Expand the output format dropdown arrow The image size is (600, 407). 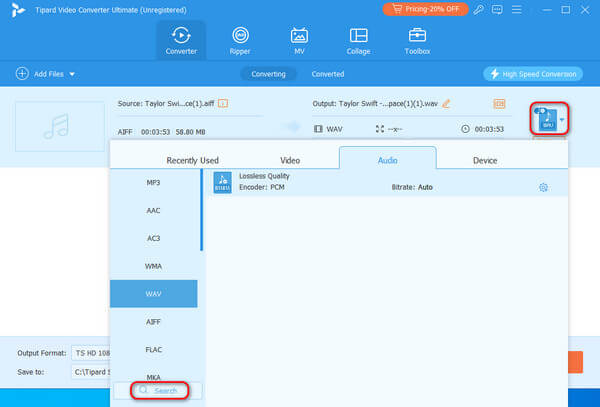pyautogui.click(x=561, y=120)
